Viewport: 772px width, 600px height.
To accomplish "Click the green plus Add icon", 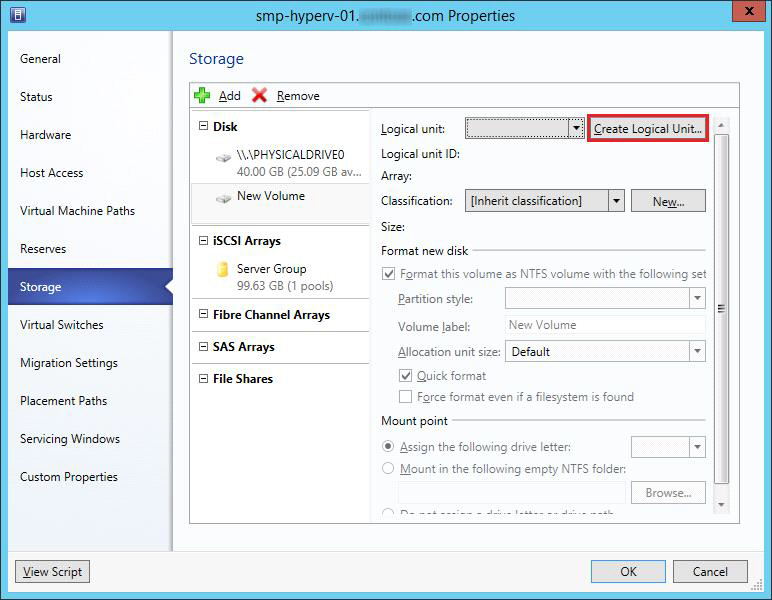I will click(x=202, y=95).
